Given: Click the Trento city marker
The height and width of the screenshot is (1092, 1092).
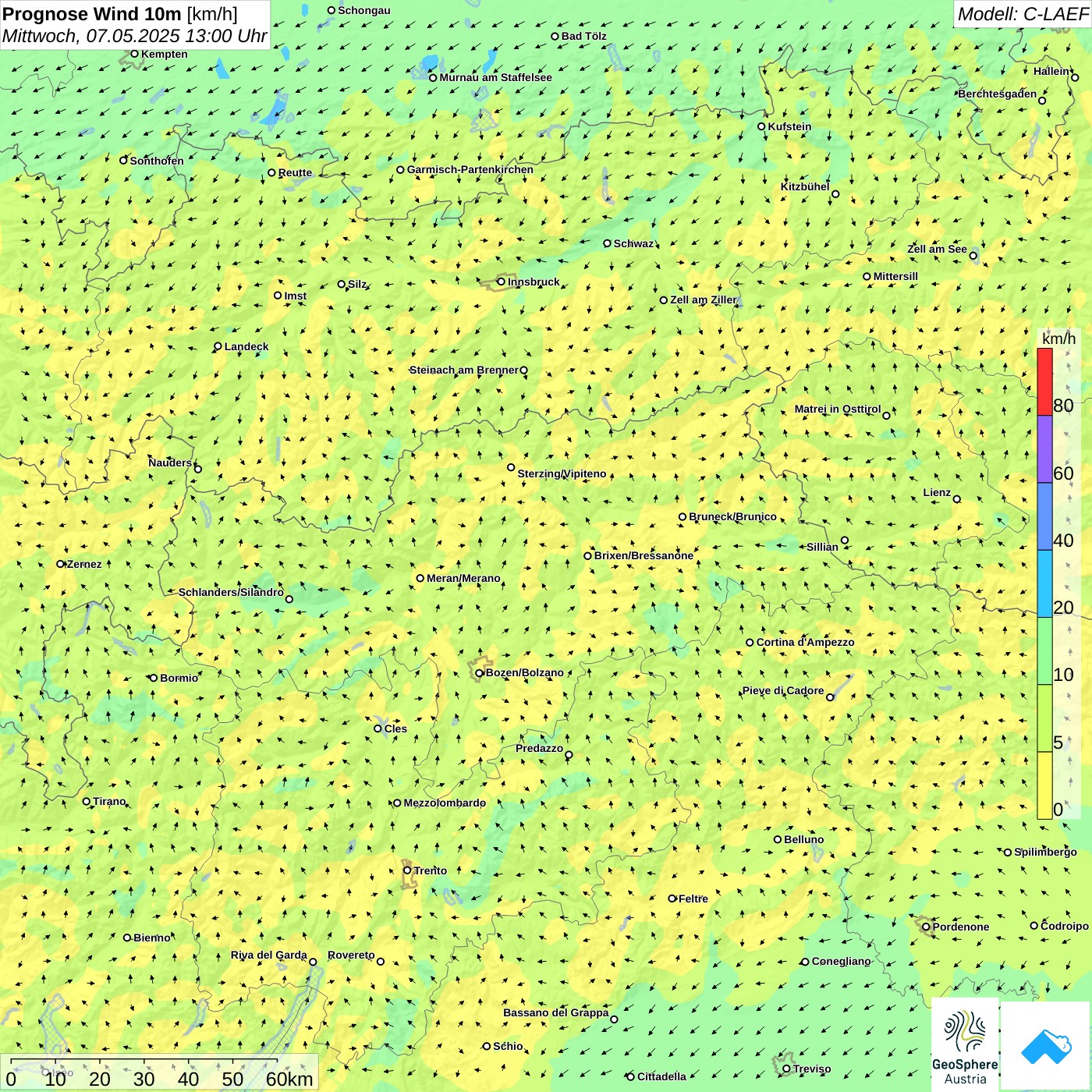Looking at the screenshot, I should click(407, 870).
